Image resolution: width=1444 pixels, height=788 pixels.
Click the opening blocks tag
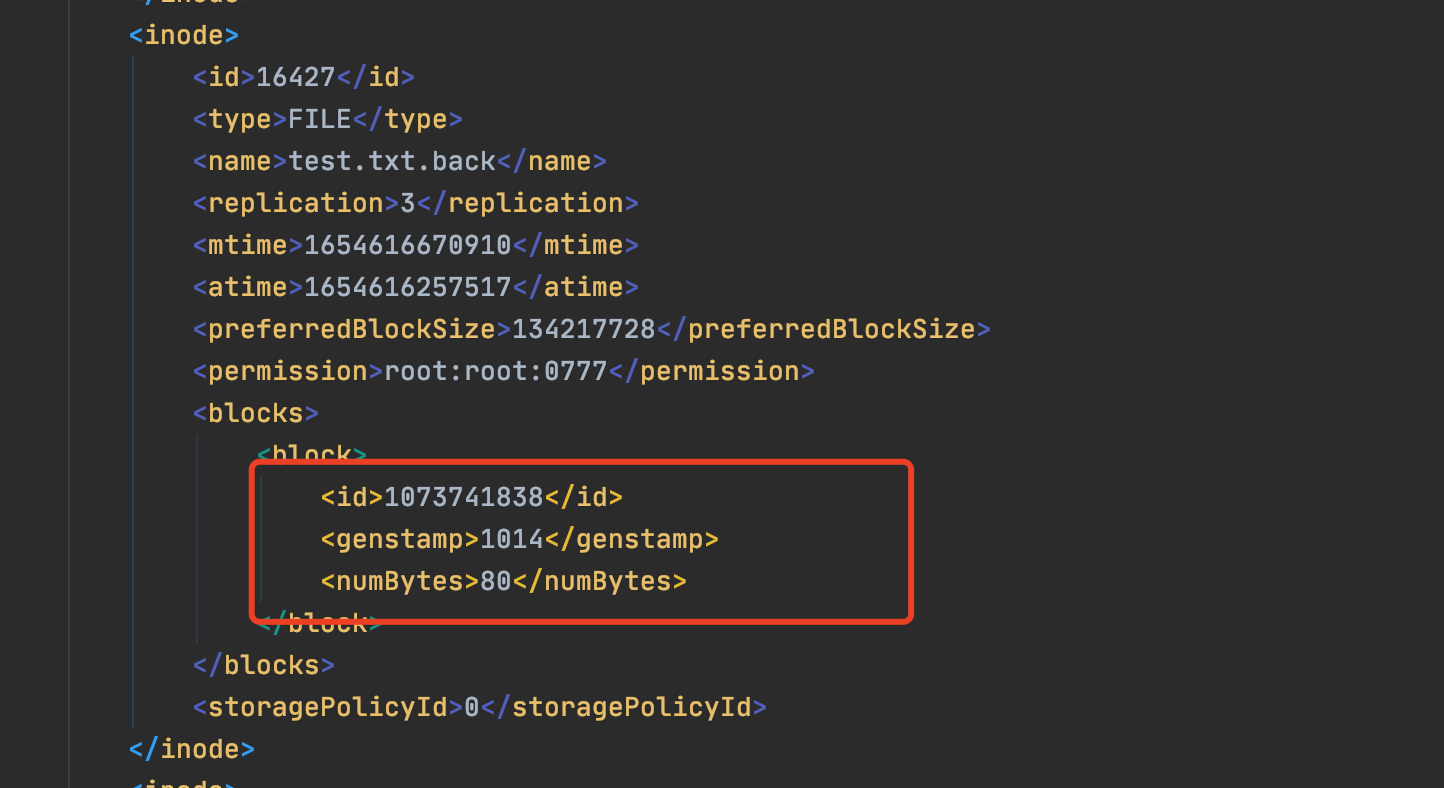(256, 413)
